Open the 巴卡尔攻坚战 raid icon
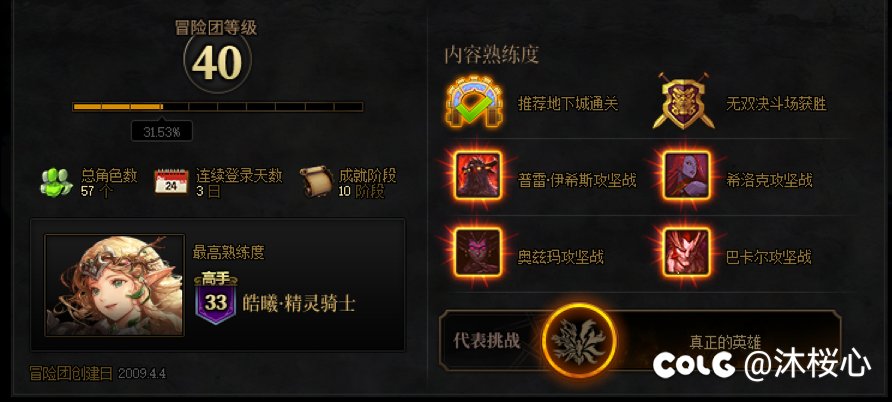The width and height of the screenshot is (892, 402). coord(687,252)
